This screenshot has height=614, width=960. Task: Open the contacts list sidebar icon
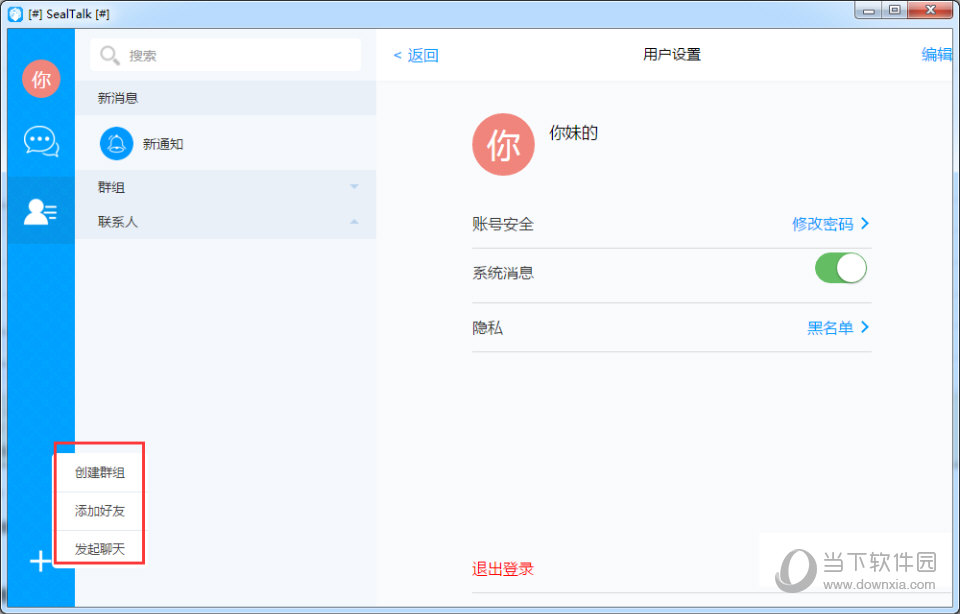(40, 212)
